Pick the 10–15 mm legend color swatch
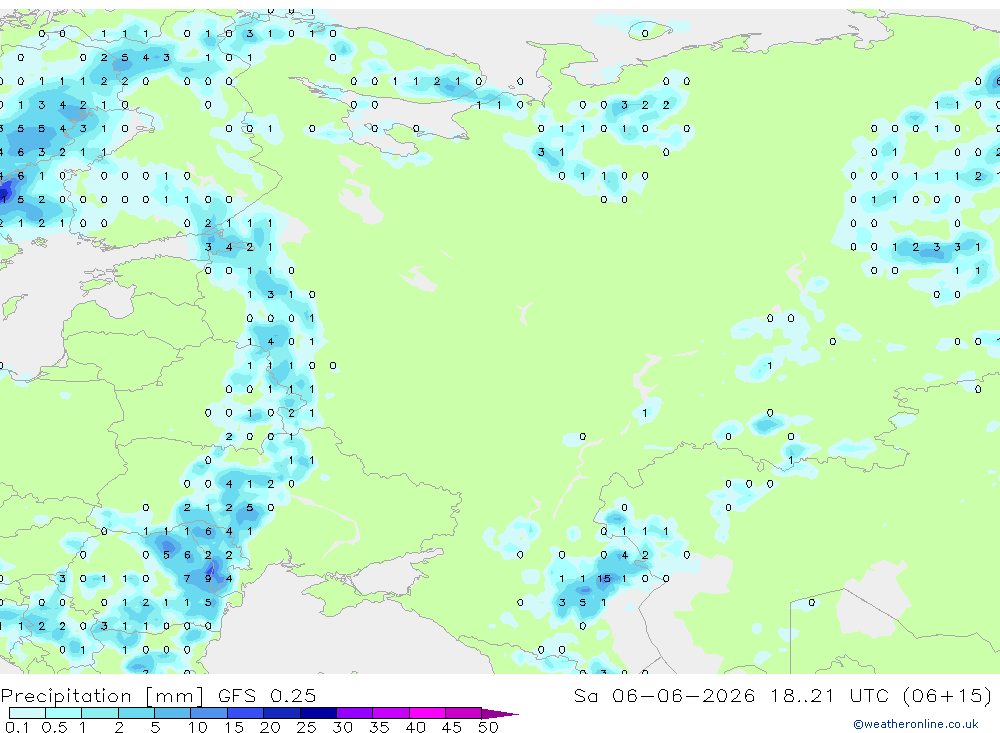 pos(209,713)
